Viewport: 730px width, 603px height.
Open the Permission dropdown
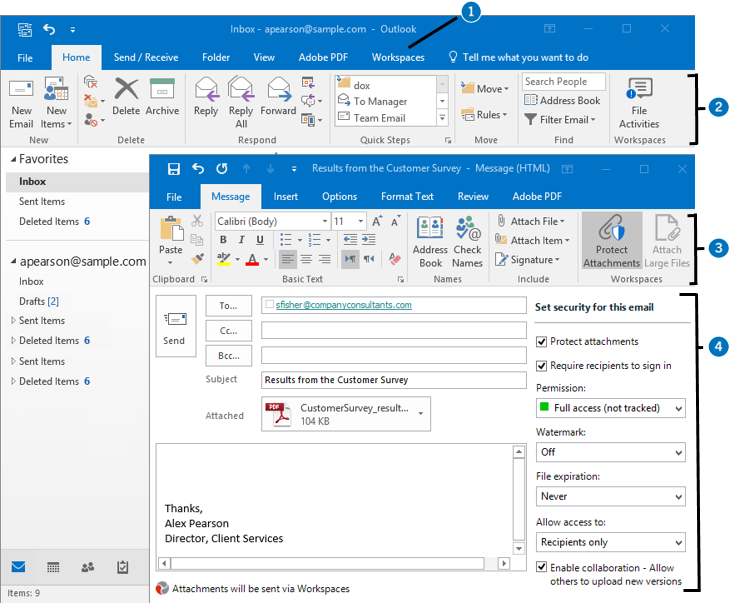610,408
